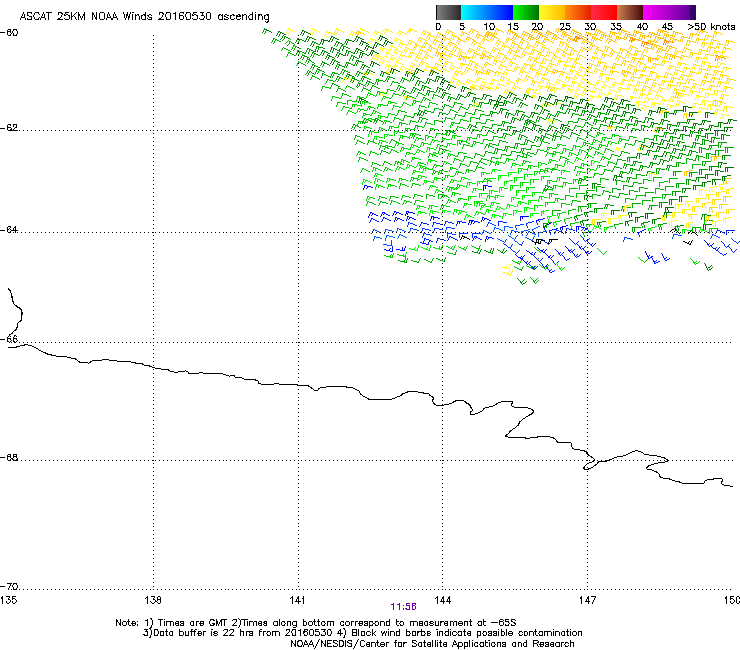The width and height of the screenshot is (740, 650).
Task: Click the 'NOAA/NESDIS/Center for Satellite Applications and Research' credit
Action: [x=432, y=644]
